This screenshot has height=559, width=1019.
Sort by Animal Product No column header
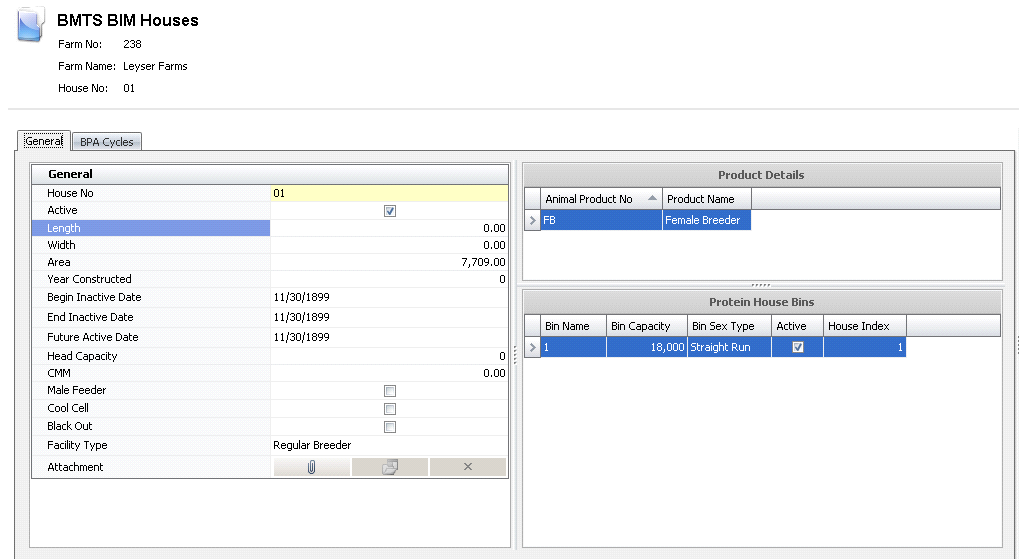pyautogui.click(x=600, y=199)
